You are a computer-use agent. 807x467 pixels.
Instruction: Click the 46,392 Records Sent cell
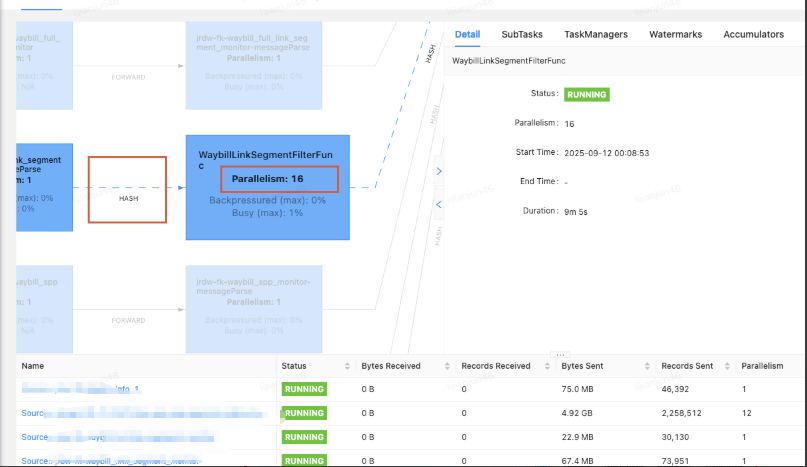click(675, 389)
